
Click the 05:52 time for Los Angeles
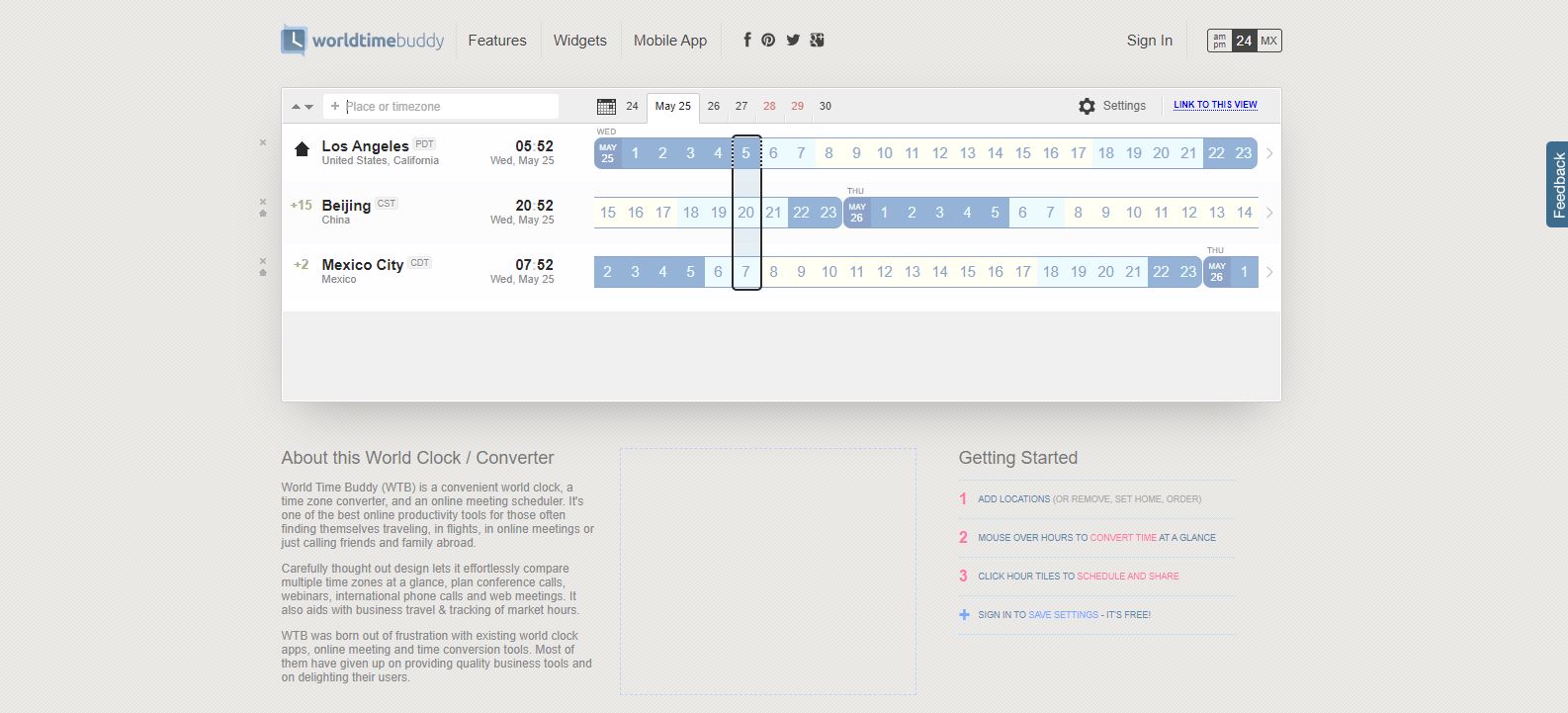(534, 146)
